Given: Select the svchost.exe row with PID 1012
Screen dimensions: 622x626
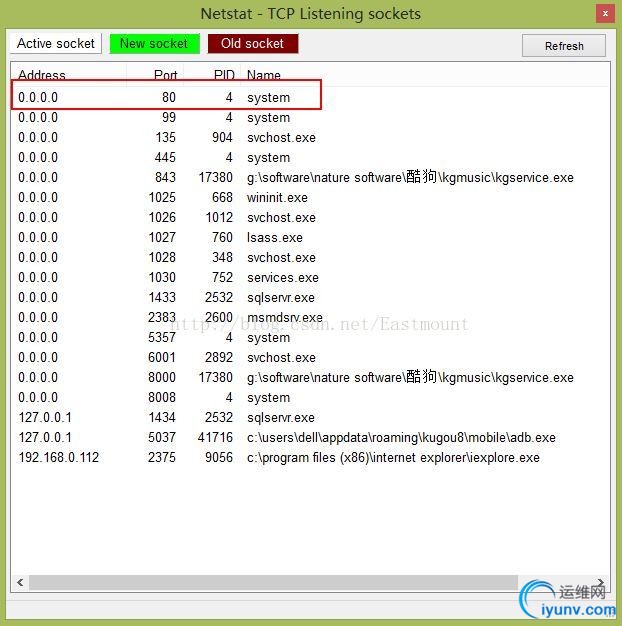Looking at the screenshot, I should coord(310,217).
